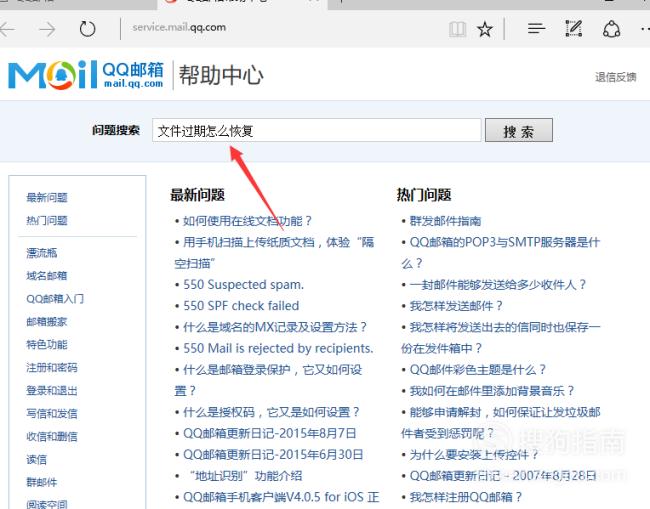Select 最新问题 in left sidebar
The height and width of the screenshot is (509, 650).
click(47, 197)
